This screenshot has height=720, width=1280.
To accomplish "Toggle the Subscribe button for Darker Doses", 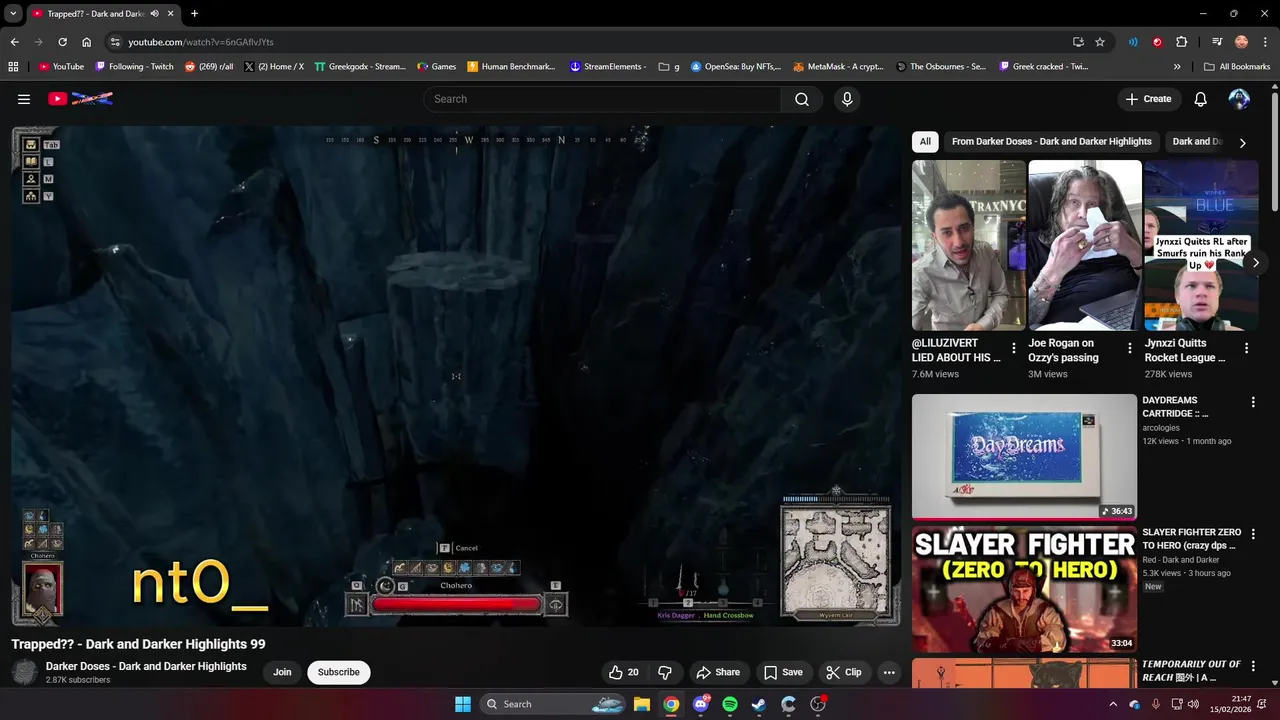I will coord(339,672).
